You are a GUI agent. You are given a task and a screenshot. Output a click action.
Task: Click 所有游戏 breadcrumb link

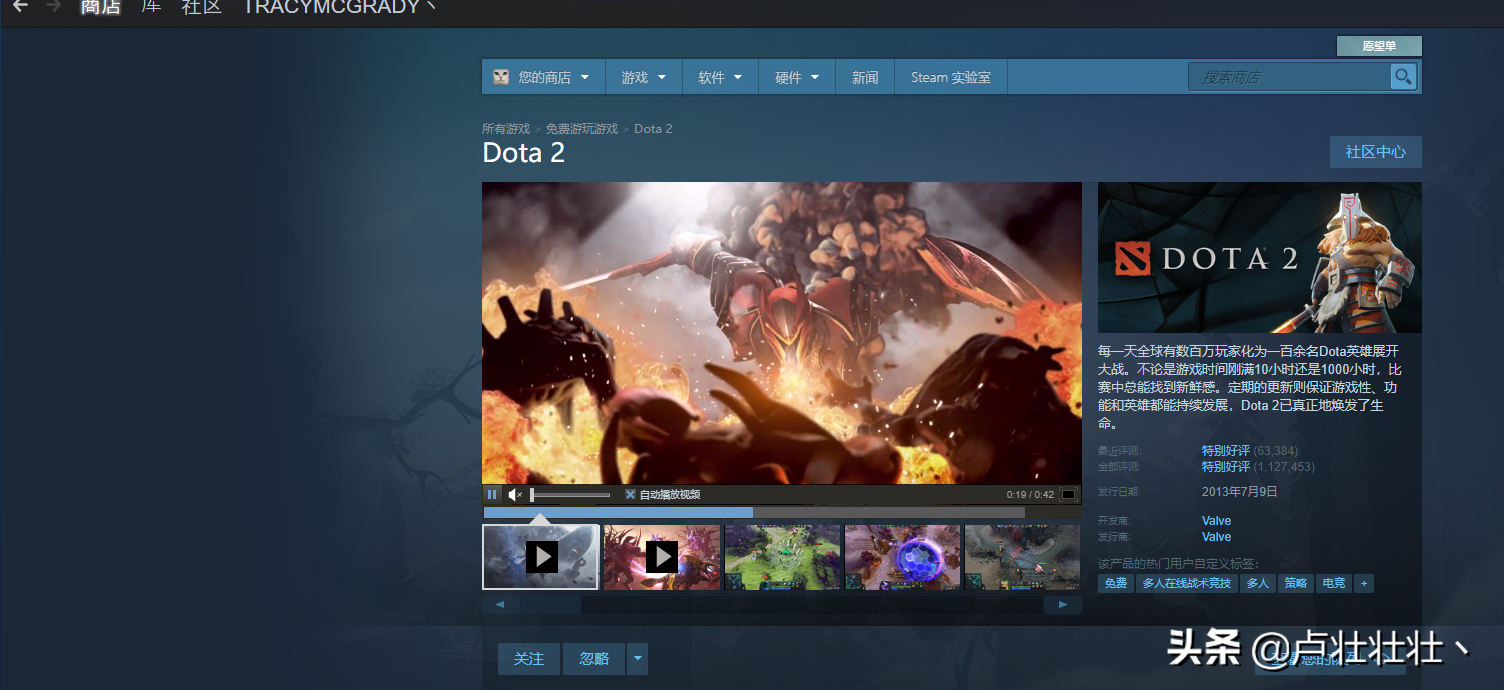pyautogui.click(x=506, y=129)
